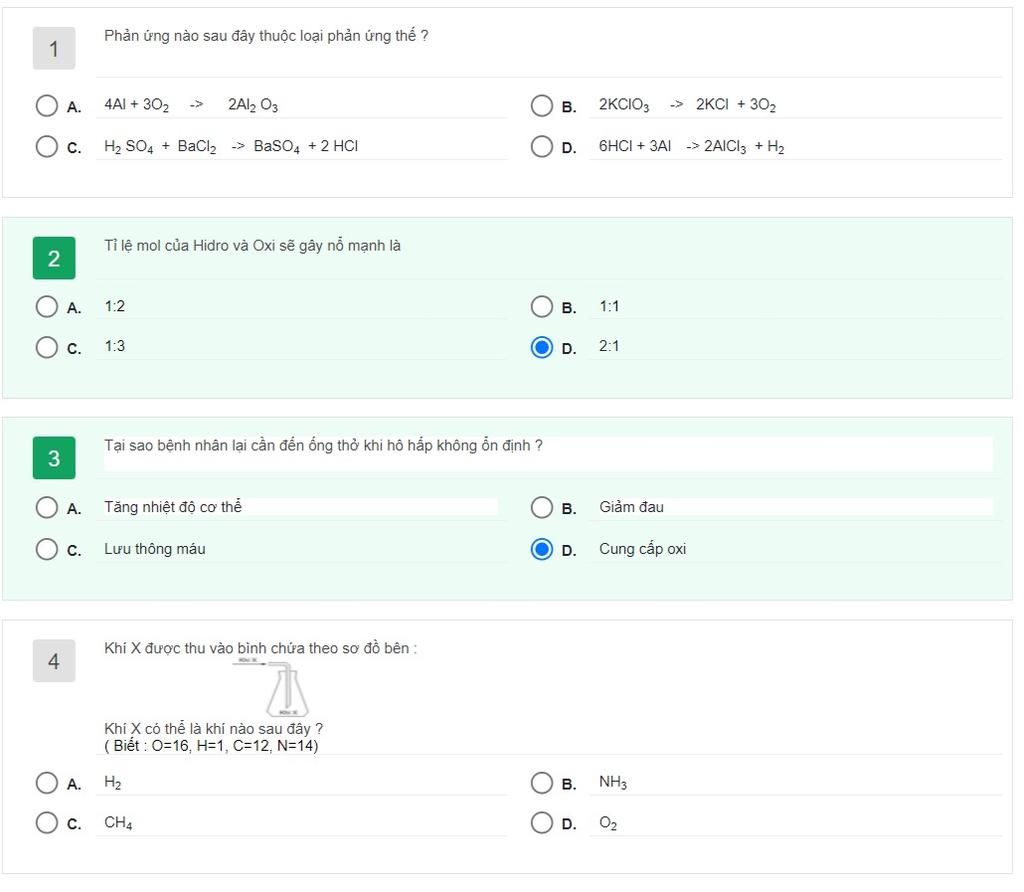
Task: Choose ratio 1:2 in question 2
Action: [x=46, y=306]
